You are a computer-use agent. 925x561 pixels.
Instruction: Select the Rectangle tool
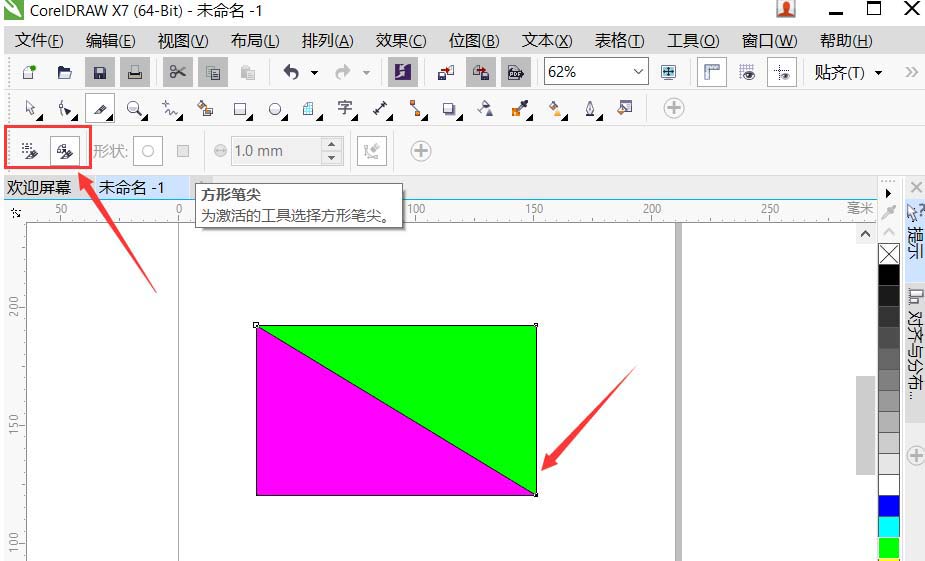241,109
